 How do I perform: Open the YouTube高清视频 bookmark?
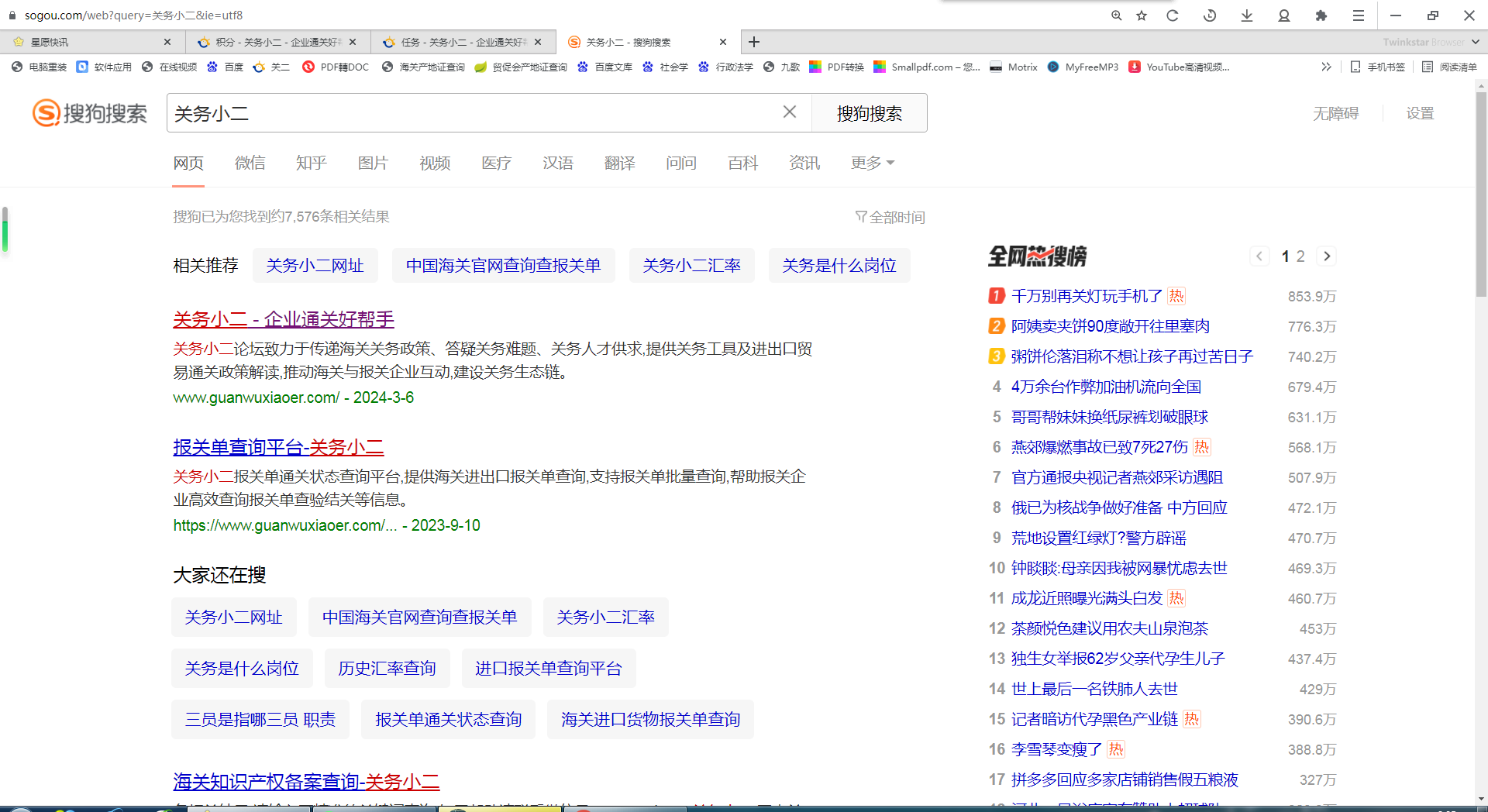coord(1179,67)
